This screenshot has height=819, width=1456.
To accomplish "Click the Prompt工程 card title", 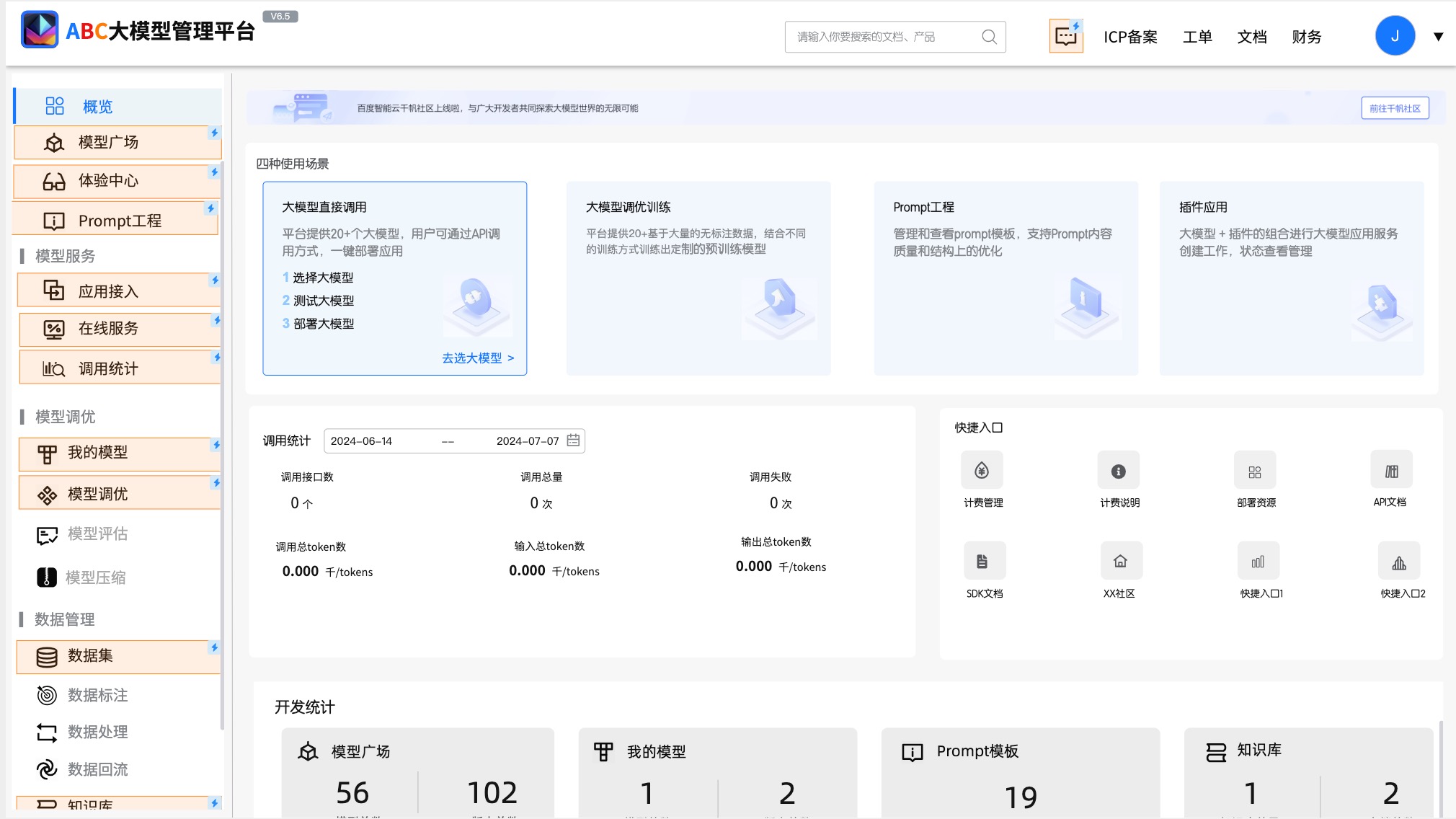I will coord(923,207).
